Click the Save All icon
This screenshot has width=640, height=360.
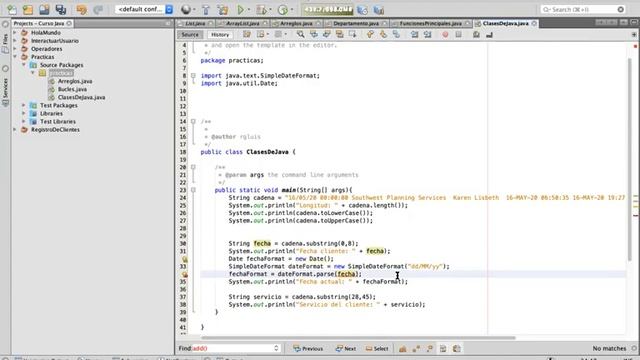point(61,9)
